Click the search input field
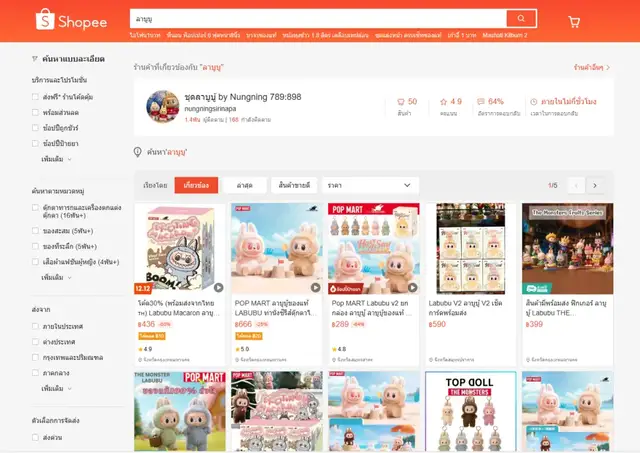The width and height of the screenshot is (640, 453). point(318,19)
